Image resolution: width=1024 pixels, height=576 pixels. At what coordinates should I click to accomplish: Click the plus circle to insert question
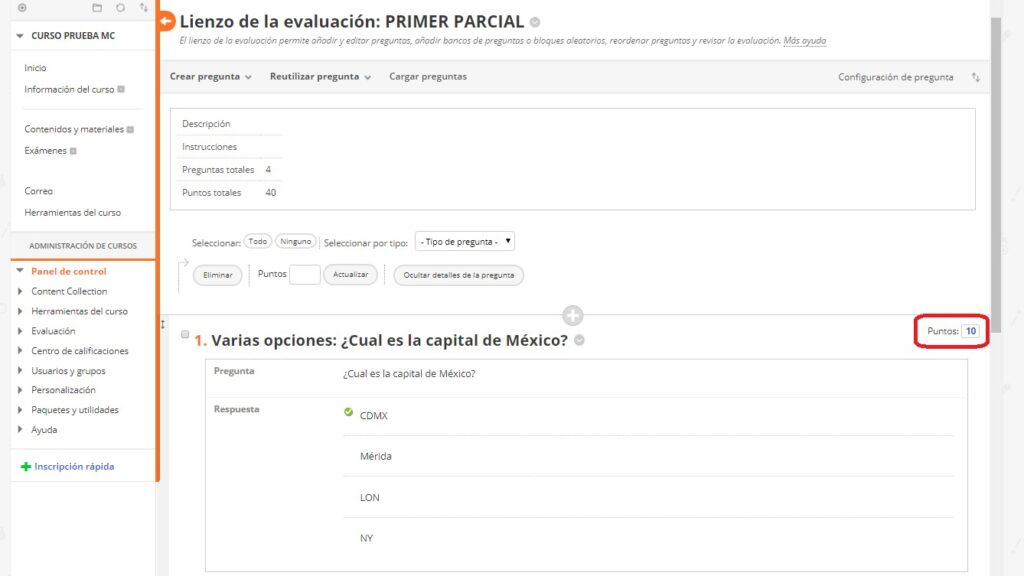click(573, 316)
